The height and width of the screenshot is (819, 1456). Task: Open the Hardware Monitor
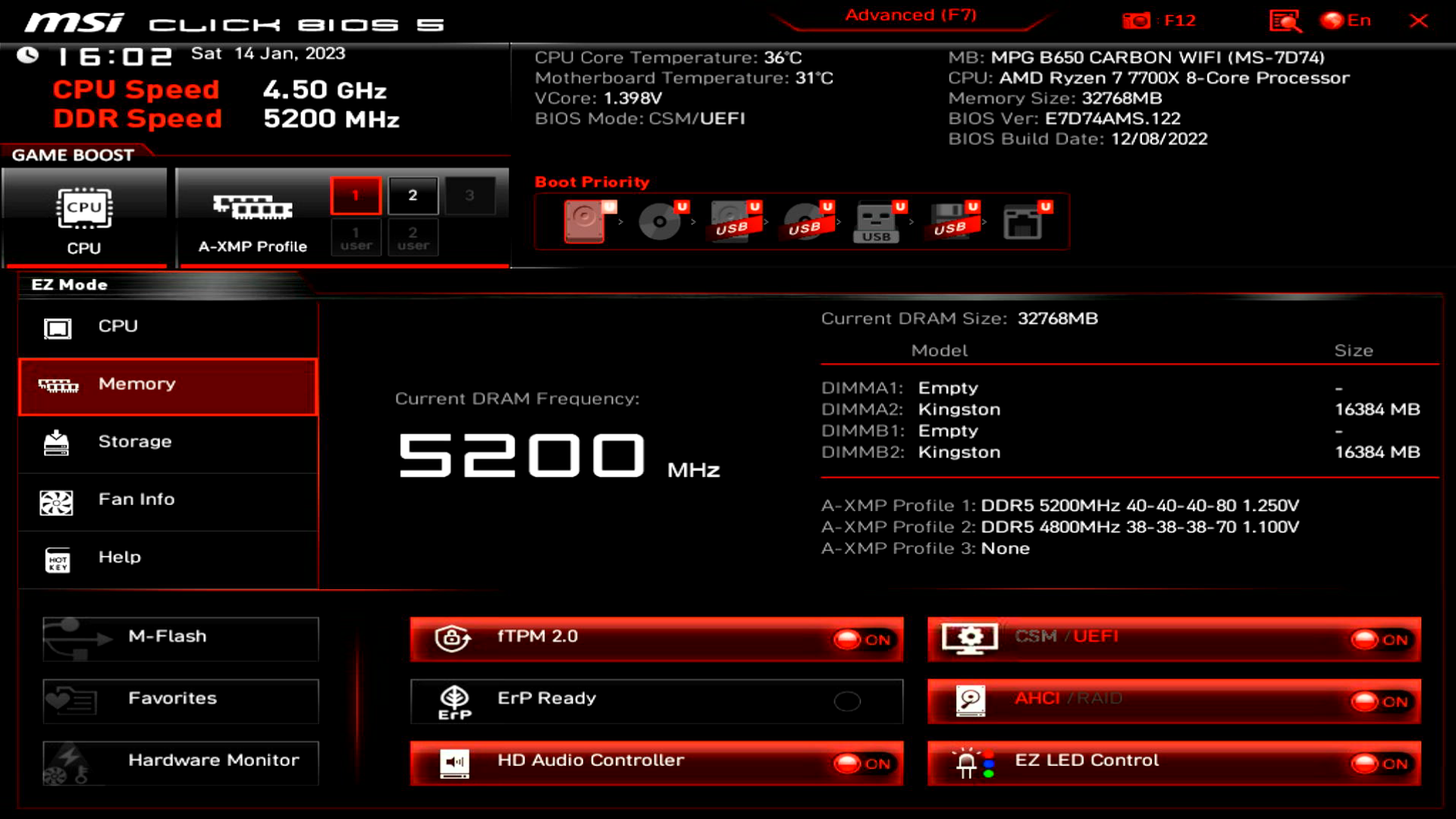180,761
